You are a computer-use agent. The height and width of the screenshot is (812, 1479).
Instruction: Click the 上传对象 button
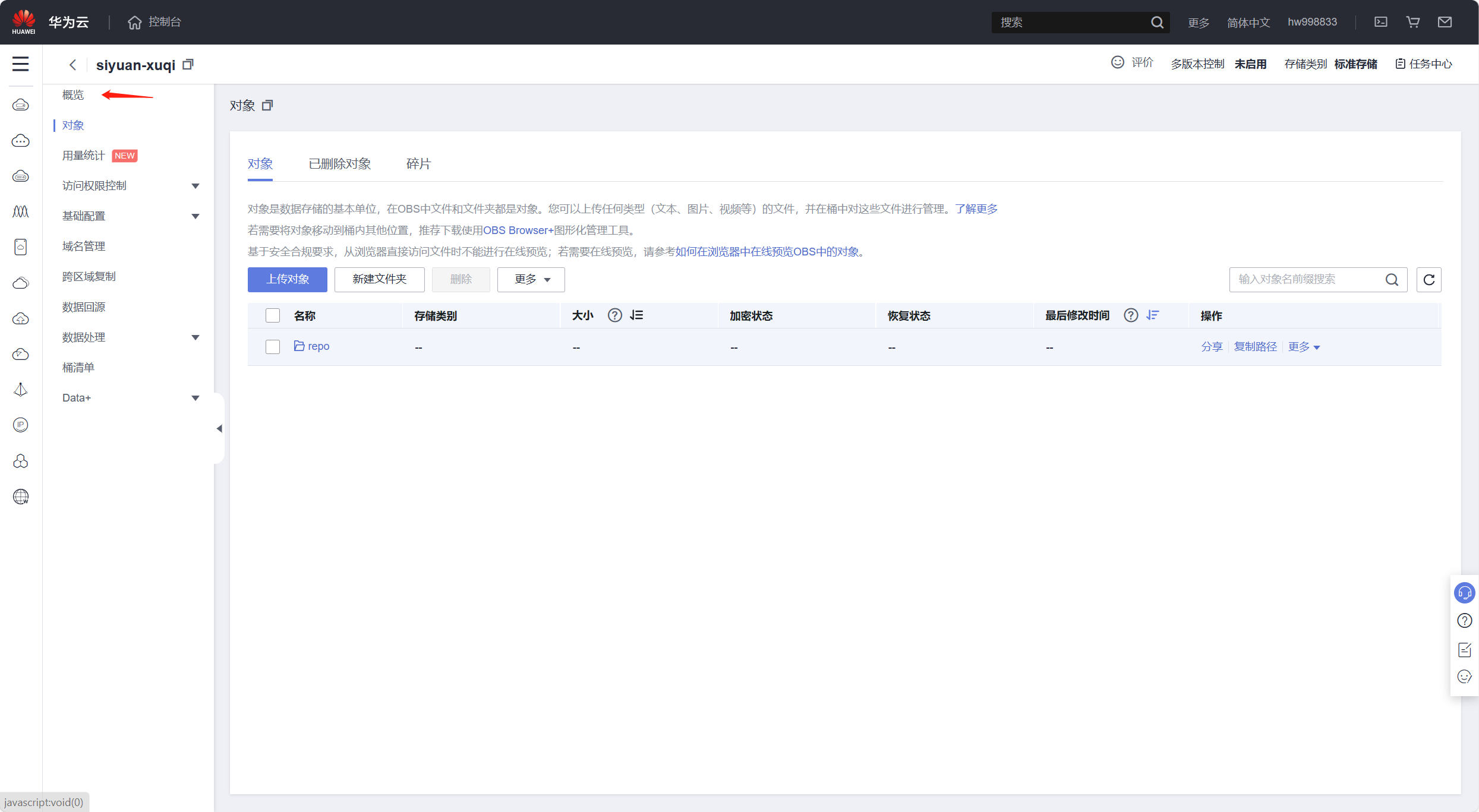(287, 280)
